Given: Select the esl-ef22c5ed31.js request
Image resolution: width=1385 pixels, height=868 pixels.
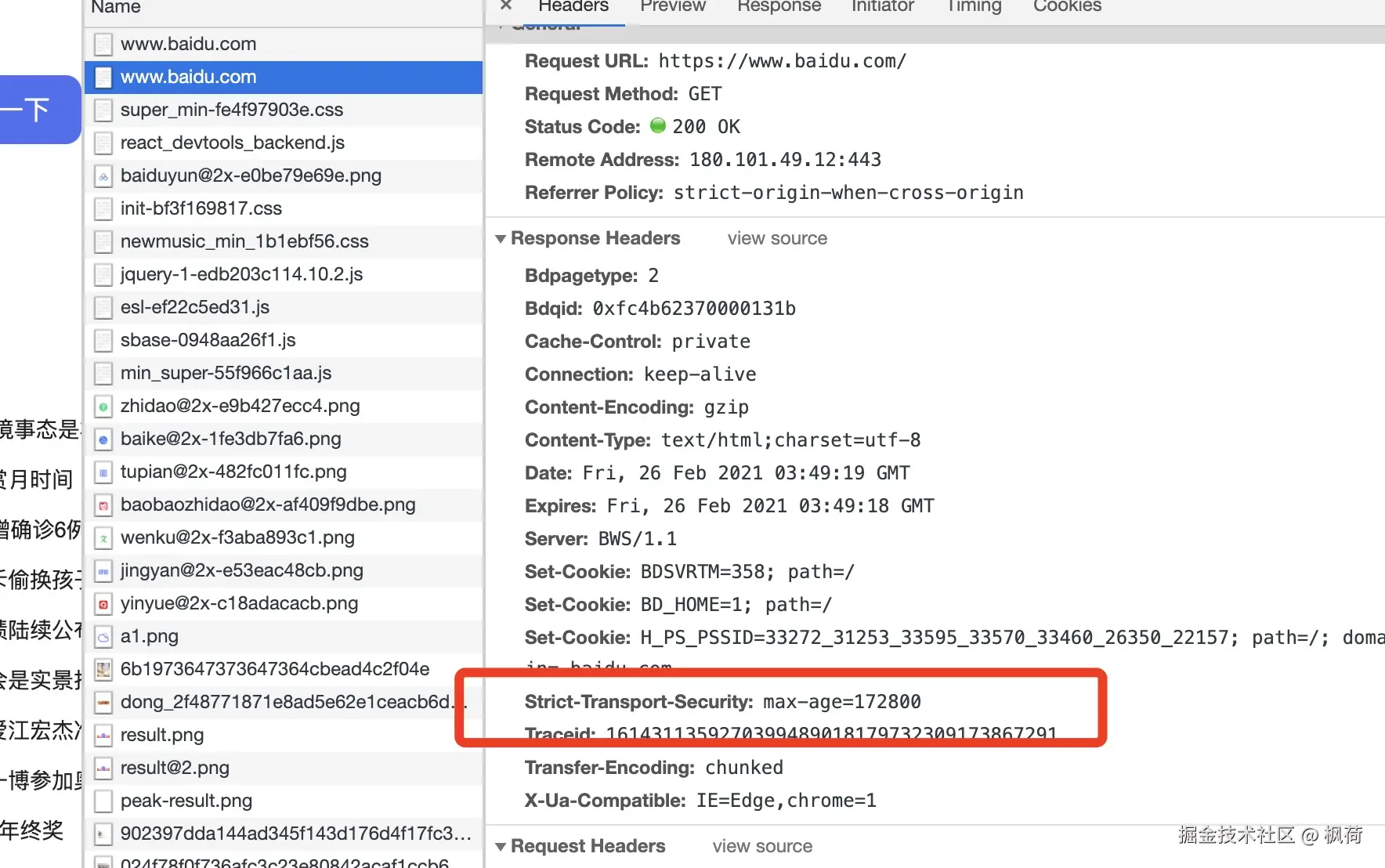Looking at the screenshot, I should pos(284,307).
